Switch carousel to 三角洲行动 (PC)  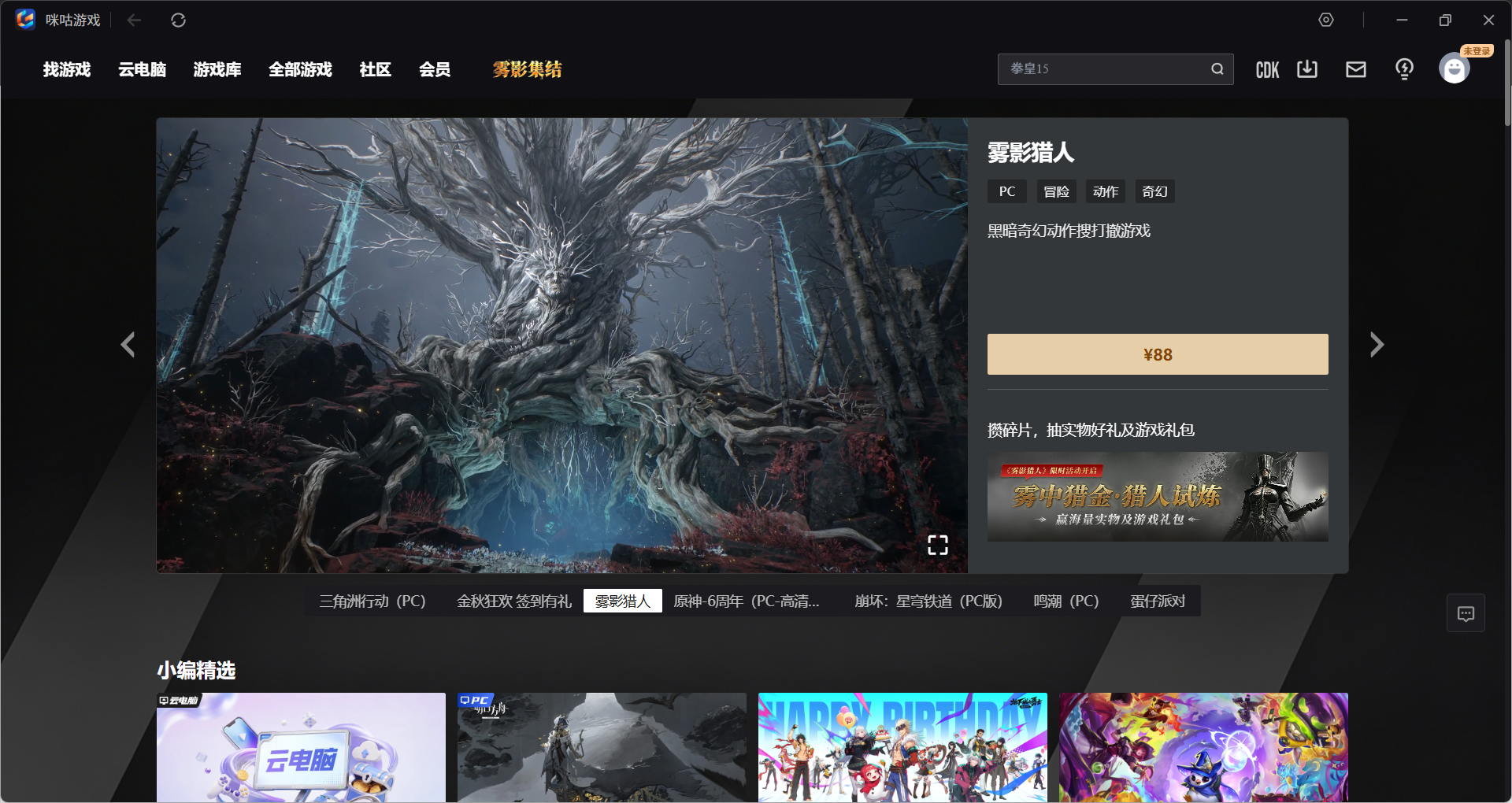372,601
